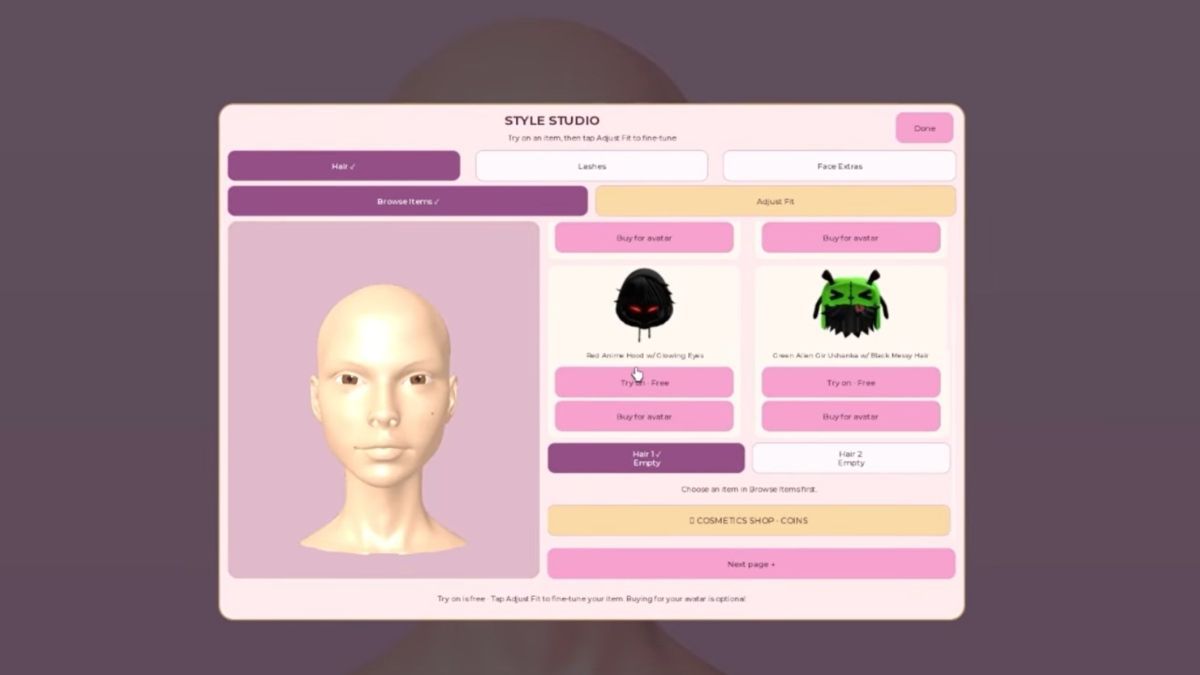The height and width of the screenshot is (675, 1200).
Task: Buy Red Anime Hood for avatar
Action: pyautogui.click(x=644, y=416)
